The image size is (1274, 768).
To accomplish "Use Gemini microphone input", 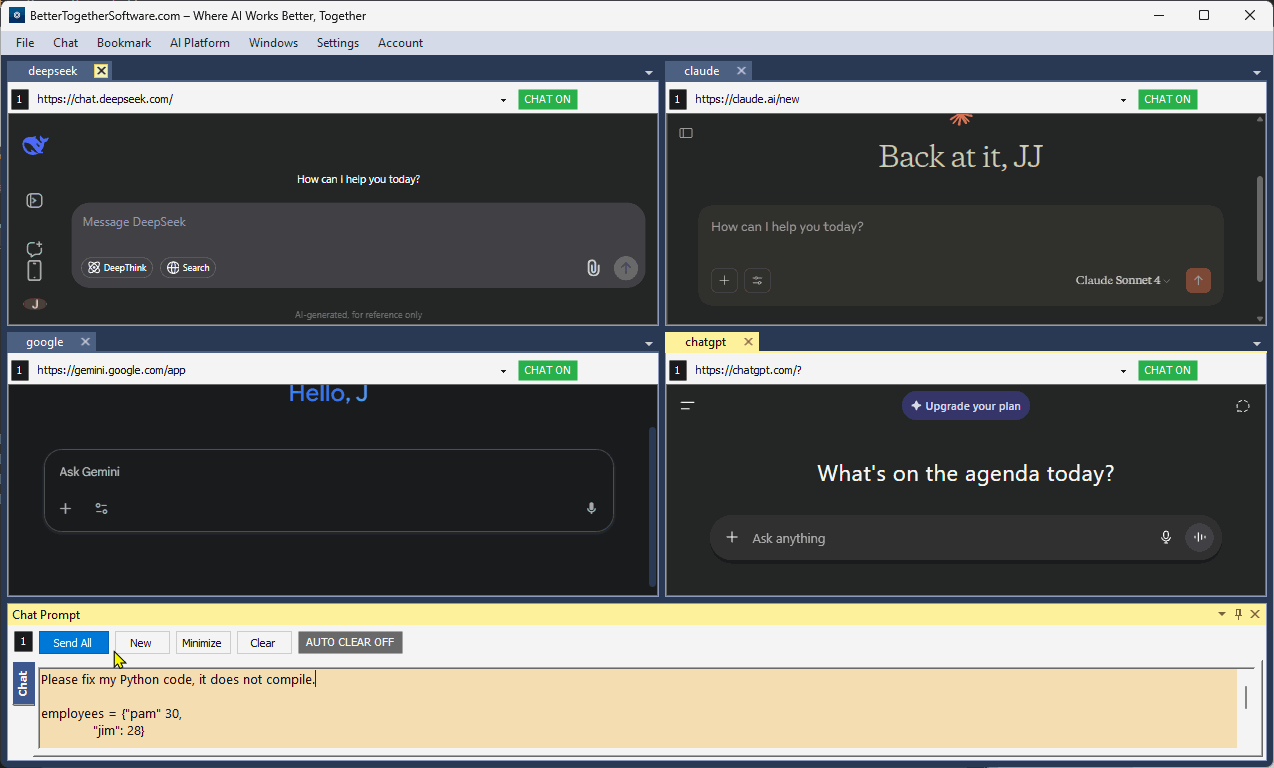I will coord(591,509).
